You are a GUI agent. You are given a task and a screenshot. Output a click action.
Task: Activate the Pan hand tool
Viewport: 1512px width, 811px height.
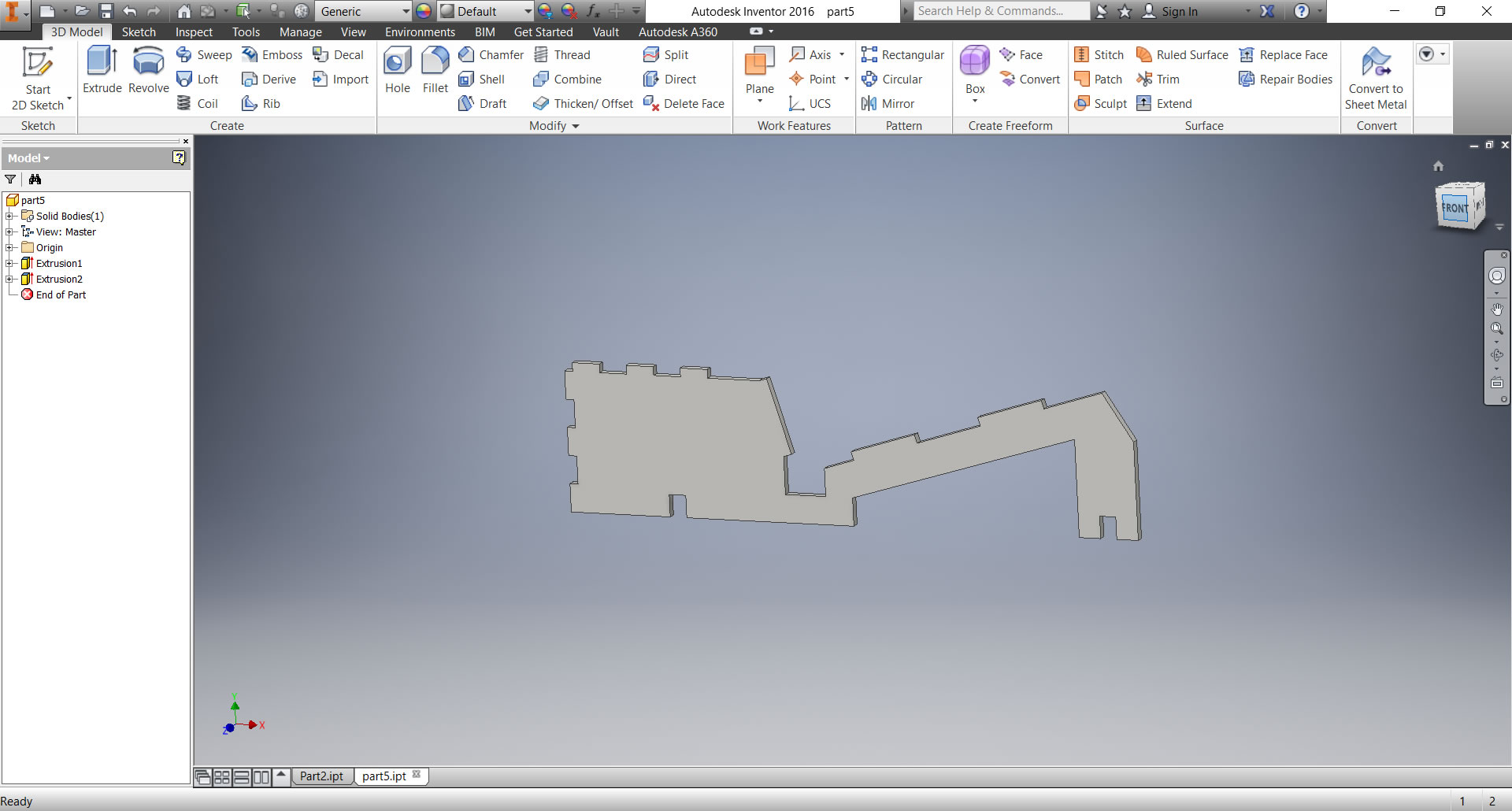(x=1497, y=309)
